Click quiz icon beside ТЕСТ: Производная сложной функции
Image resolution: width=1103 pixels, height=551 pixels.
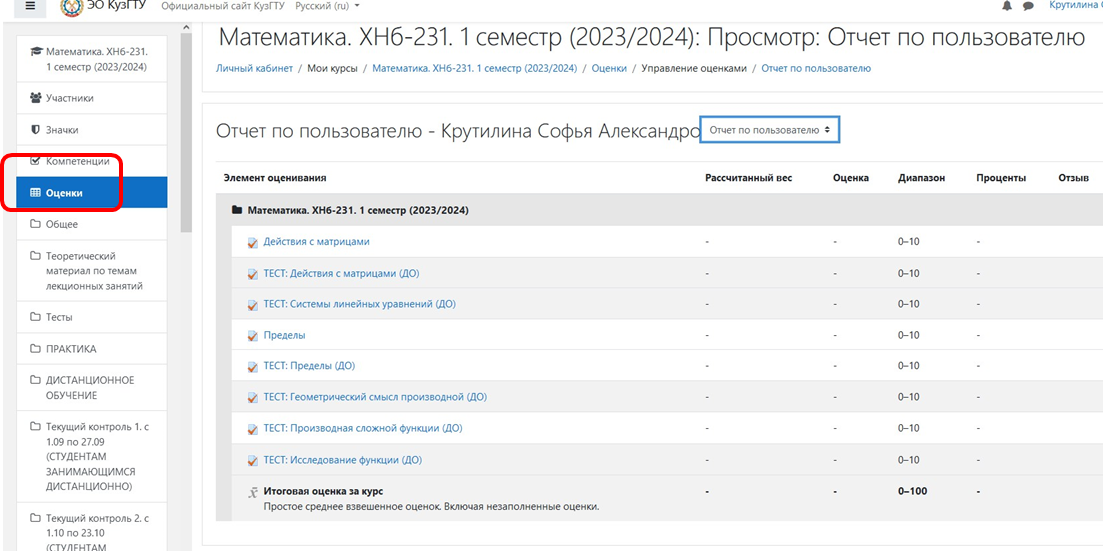(x=253, y=429)
